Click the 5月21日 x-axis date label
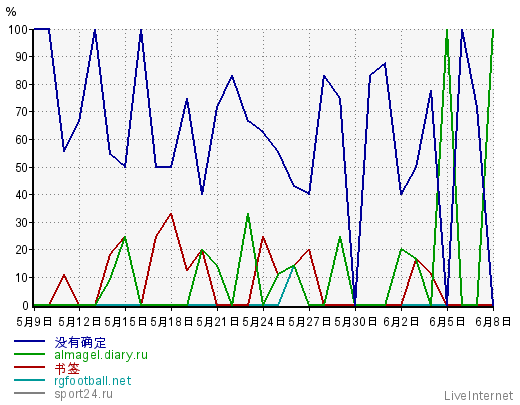The height and width of the screenshot is (405, 520). pyautogui.click(x=217, y=322)
